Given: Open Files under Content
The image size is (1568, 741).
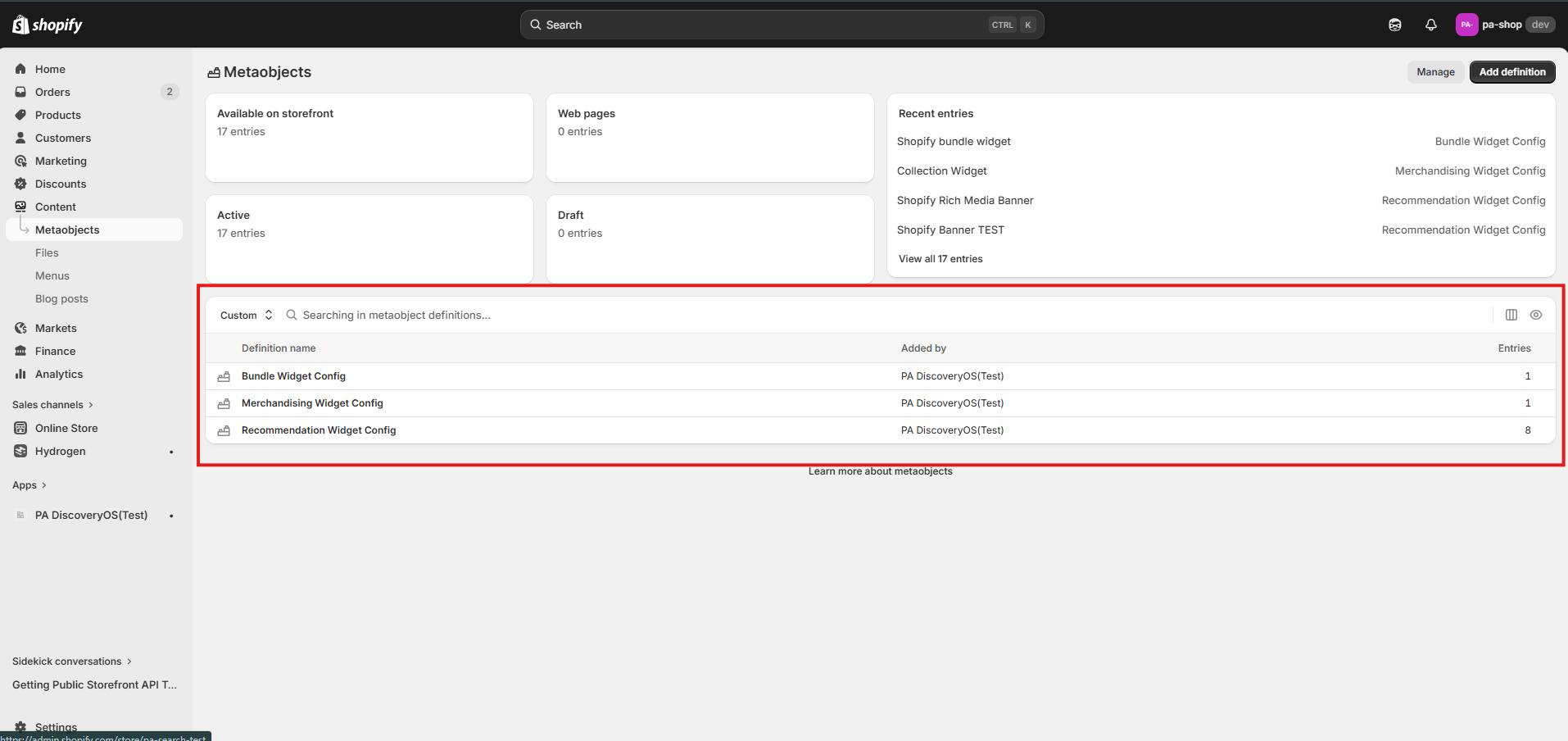Looking at the screenshot, I should pyautogui.click(x=47, y=252).
